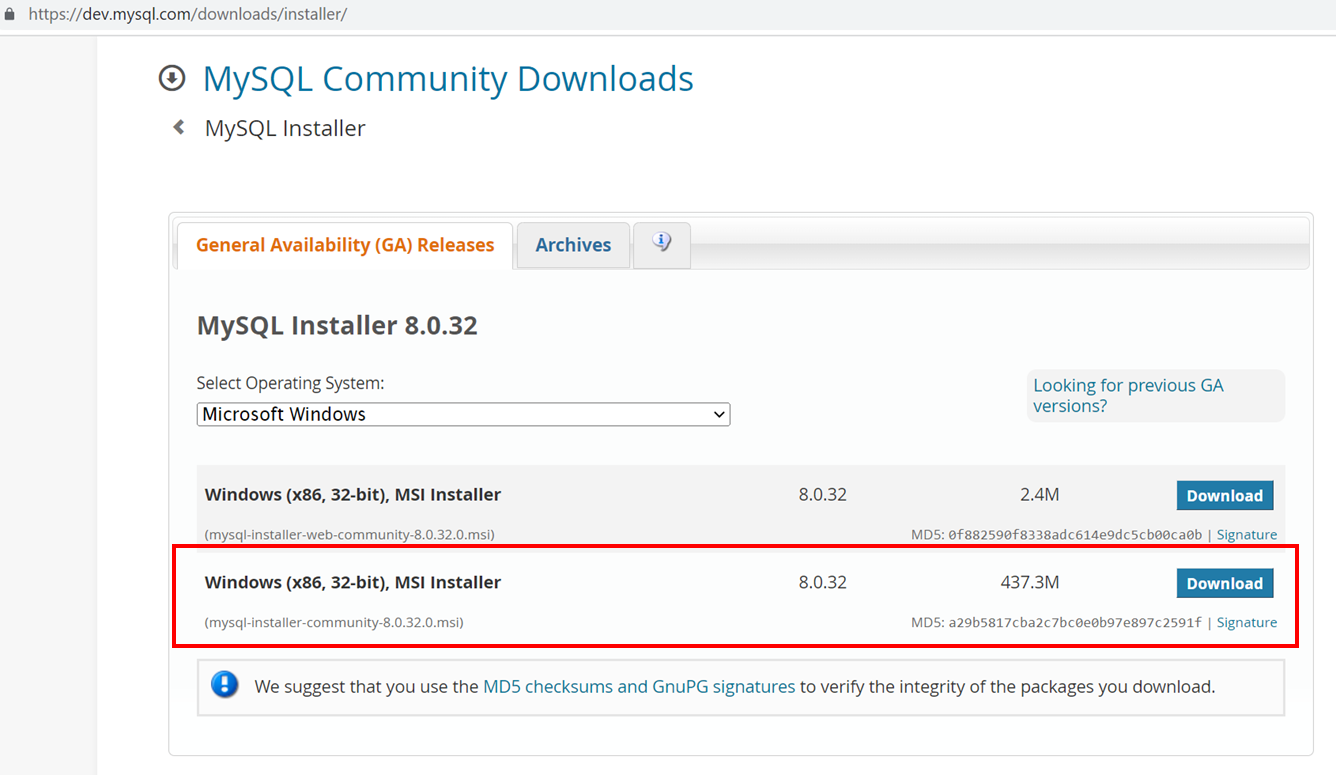Screen dimensions: 1336x775
Task: Click the MySQL Community Downloads heading link
Action: tap(448, 78)
